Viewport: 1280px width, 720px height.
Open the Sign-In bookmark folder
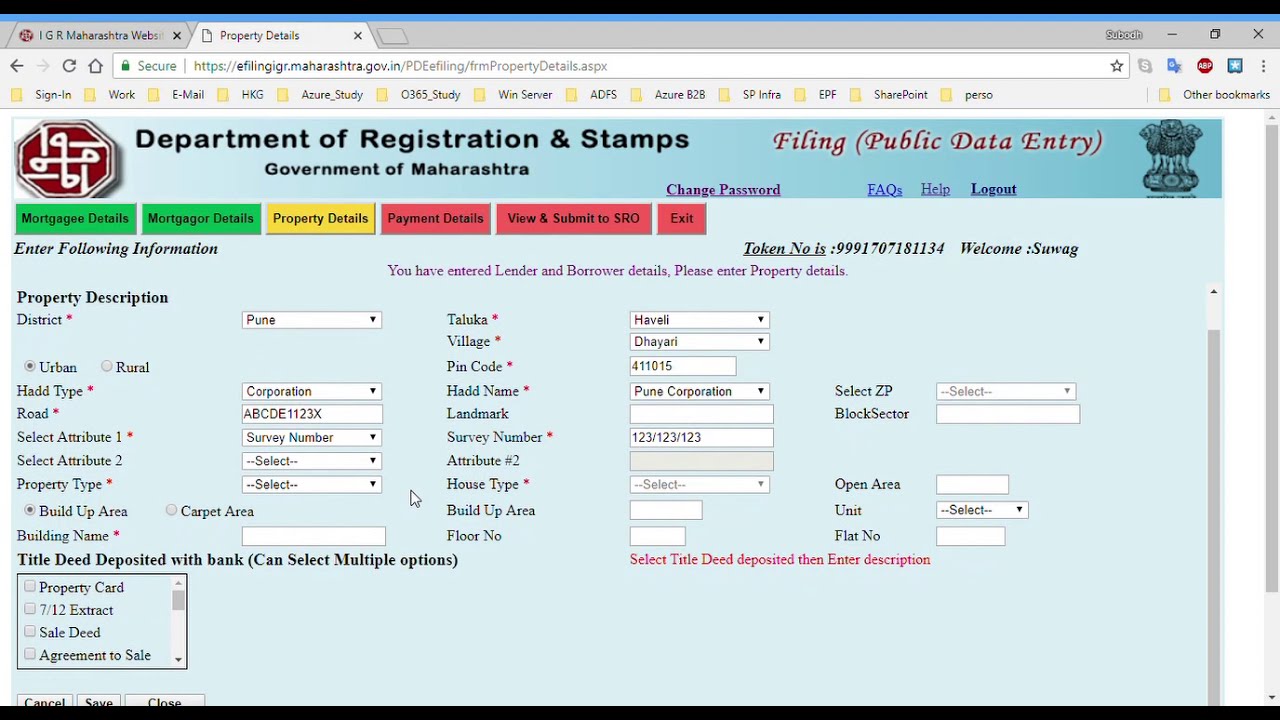pyautogui.click(x=43, y=95)
